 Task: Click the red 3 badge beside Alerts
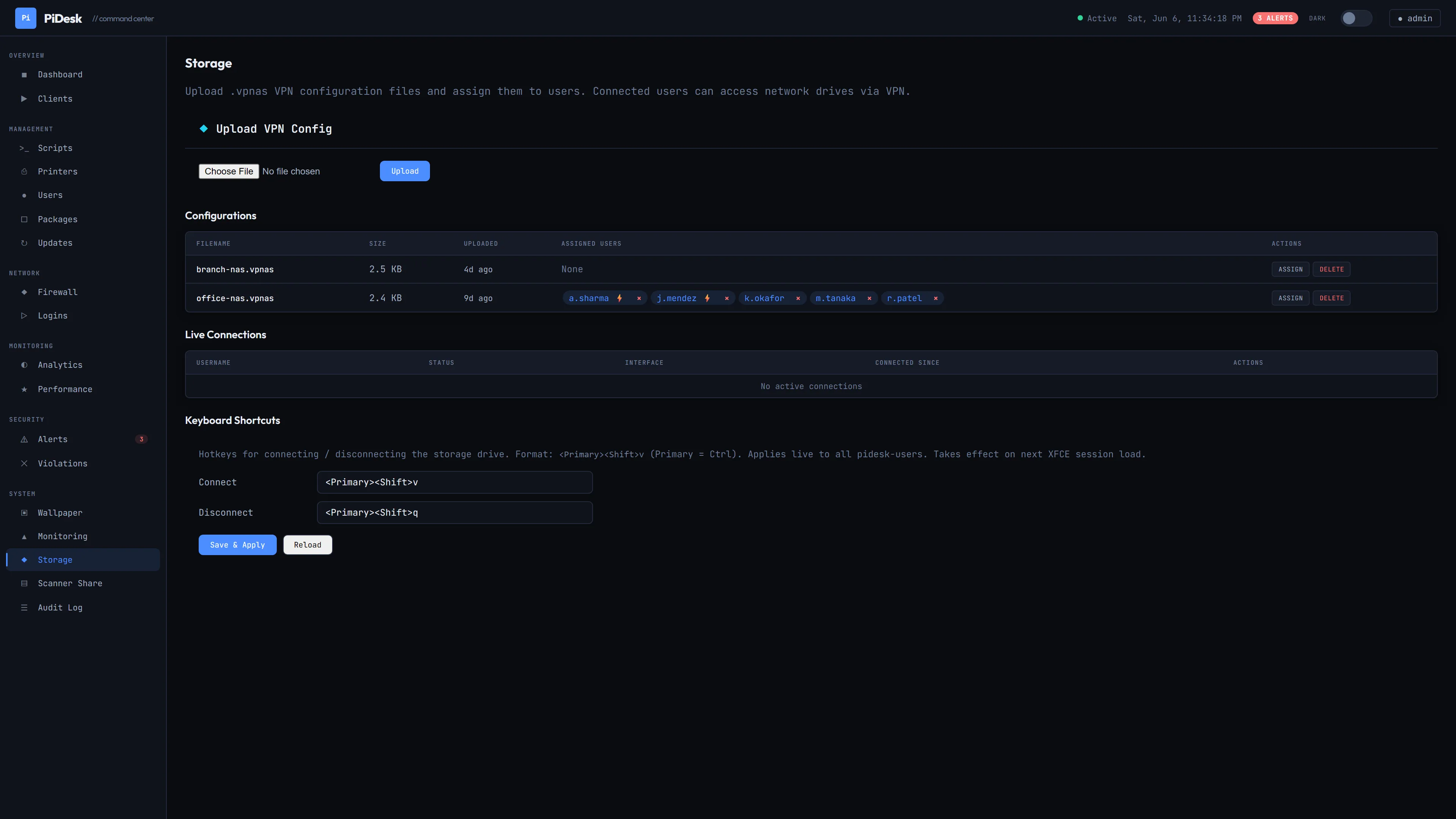click(x=141, y=439)
